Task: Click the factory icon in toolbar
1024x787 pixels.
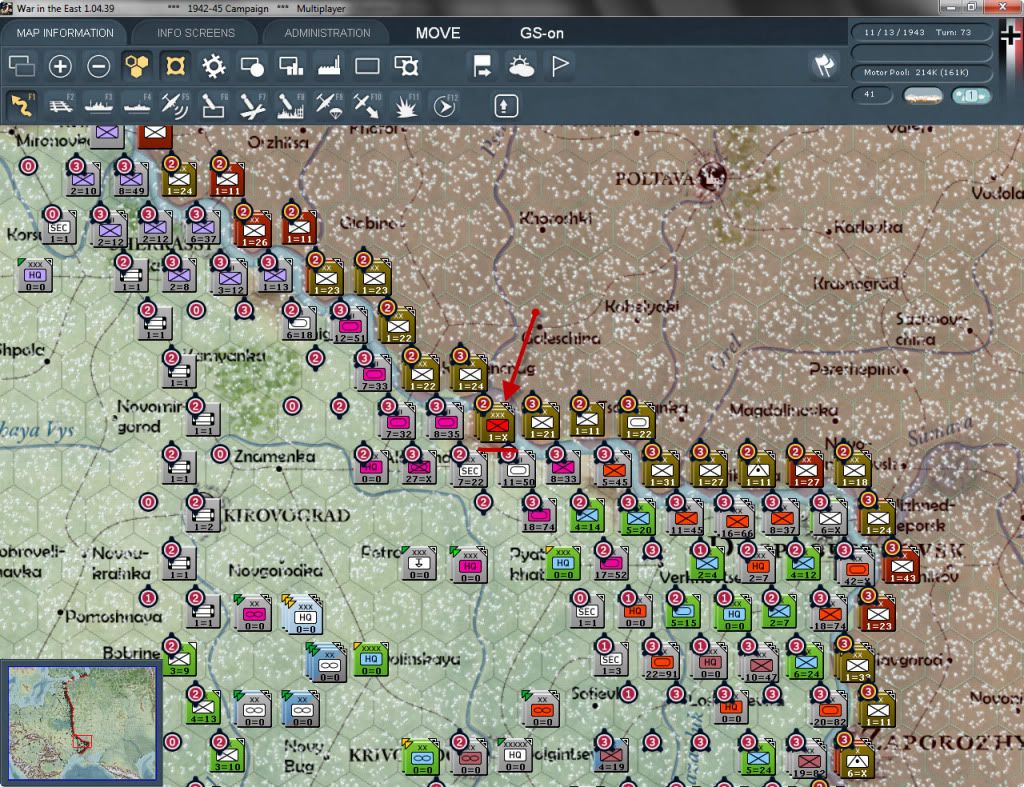Action: coord(329,66)
